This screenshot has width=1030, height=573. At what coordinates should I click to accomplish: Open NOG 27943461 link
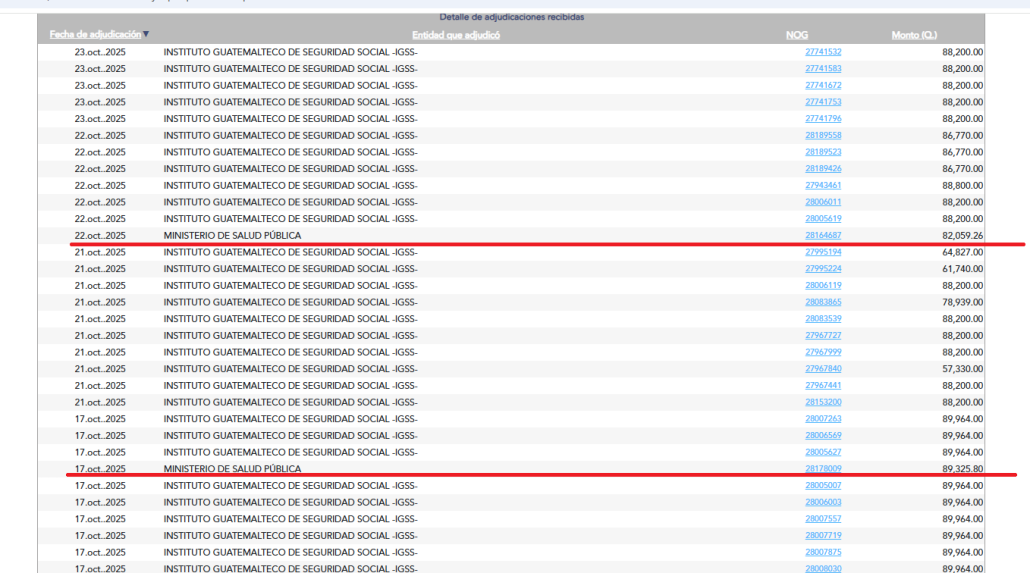pyautogui.click(x=823, y=185)
